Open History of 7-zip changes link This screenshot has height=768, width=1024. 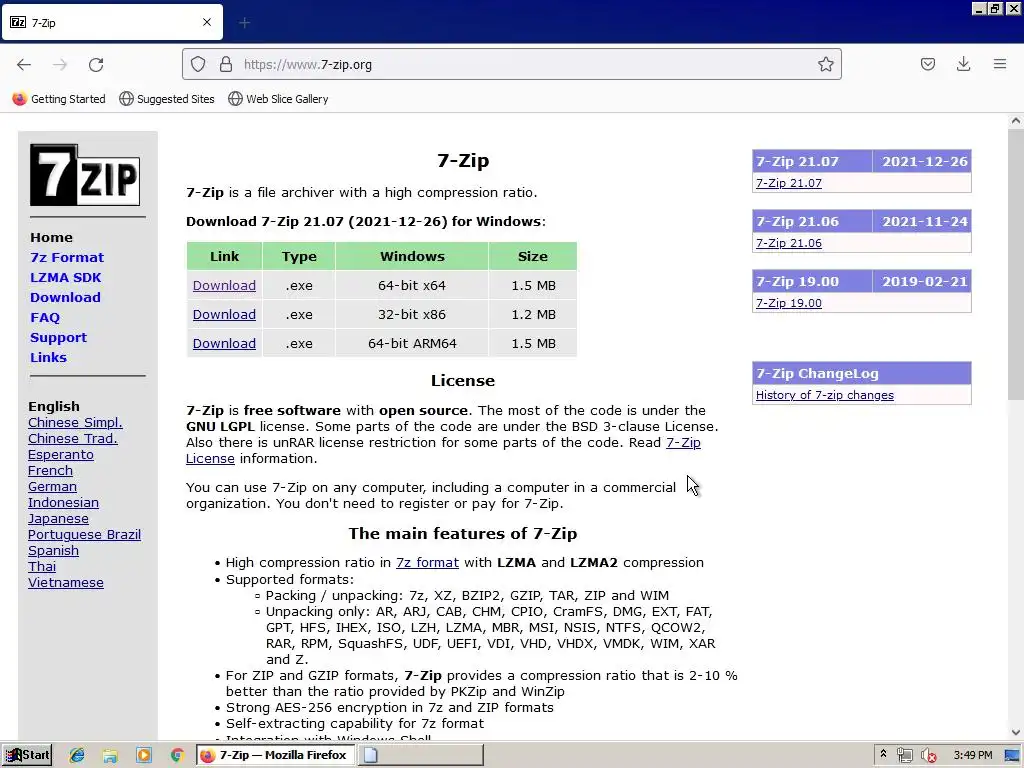(x=825, y=395)
